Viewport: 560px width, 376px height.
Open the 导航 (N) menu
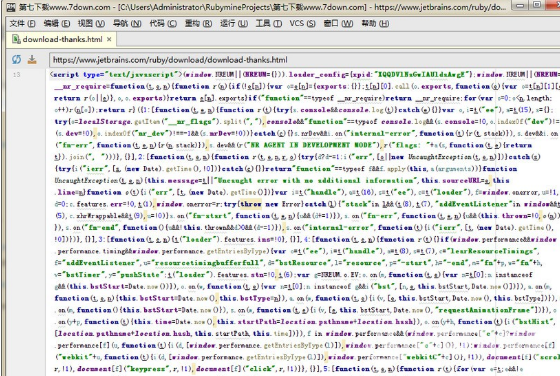point(127,24)
